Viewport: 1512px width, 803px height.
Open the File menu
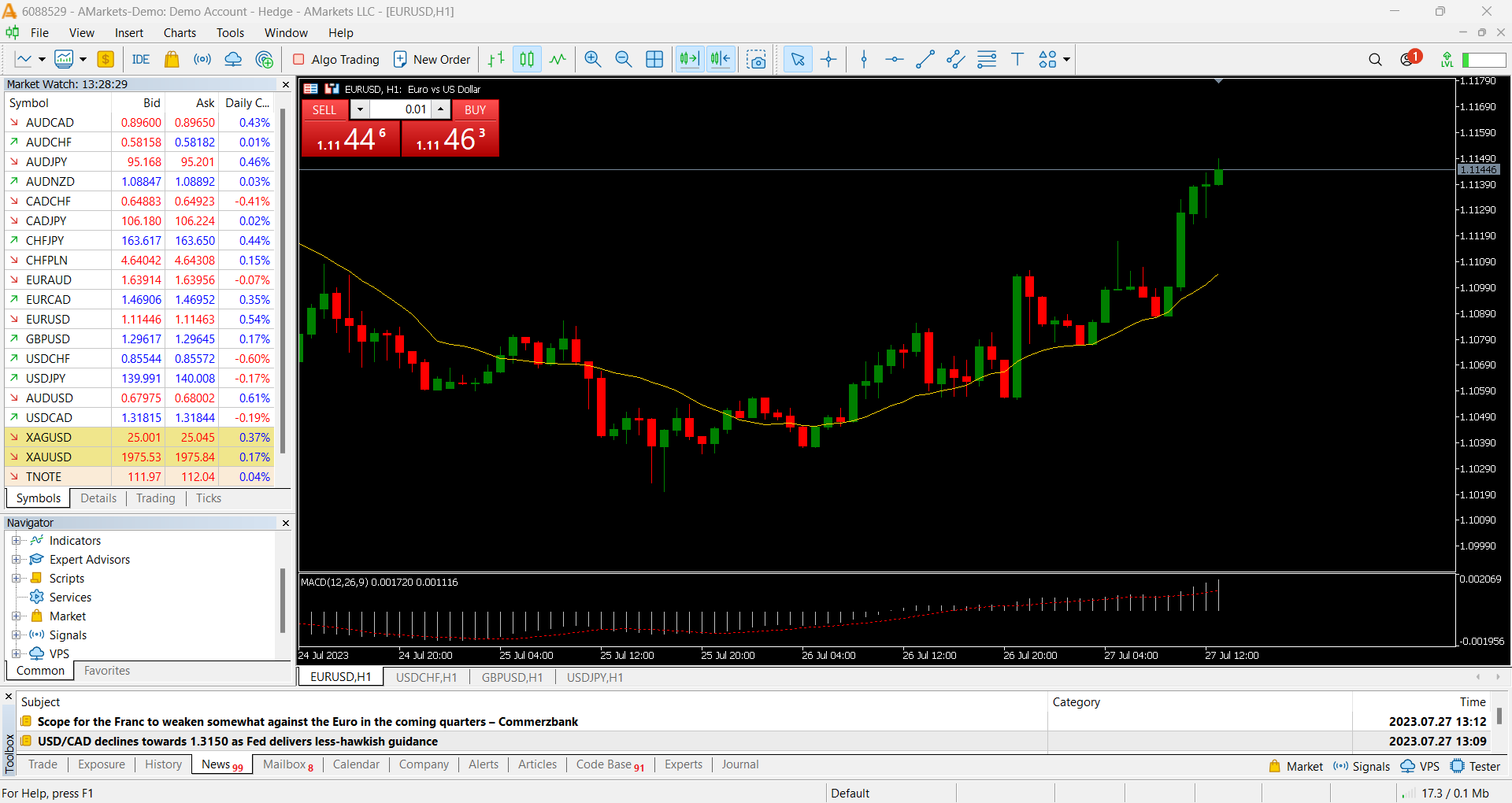click(x=39, y=33)
